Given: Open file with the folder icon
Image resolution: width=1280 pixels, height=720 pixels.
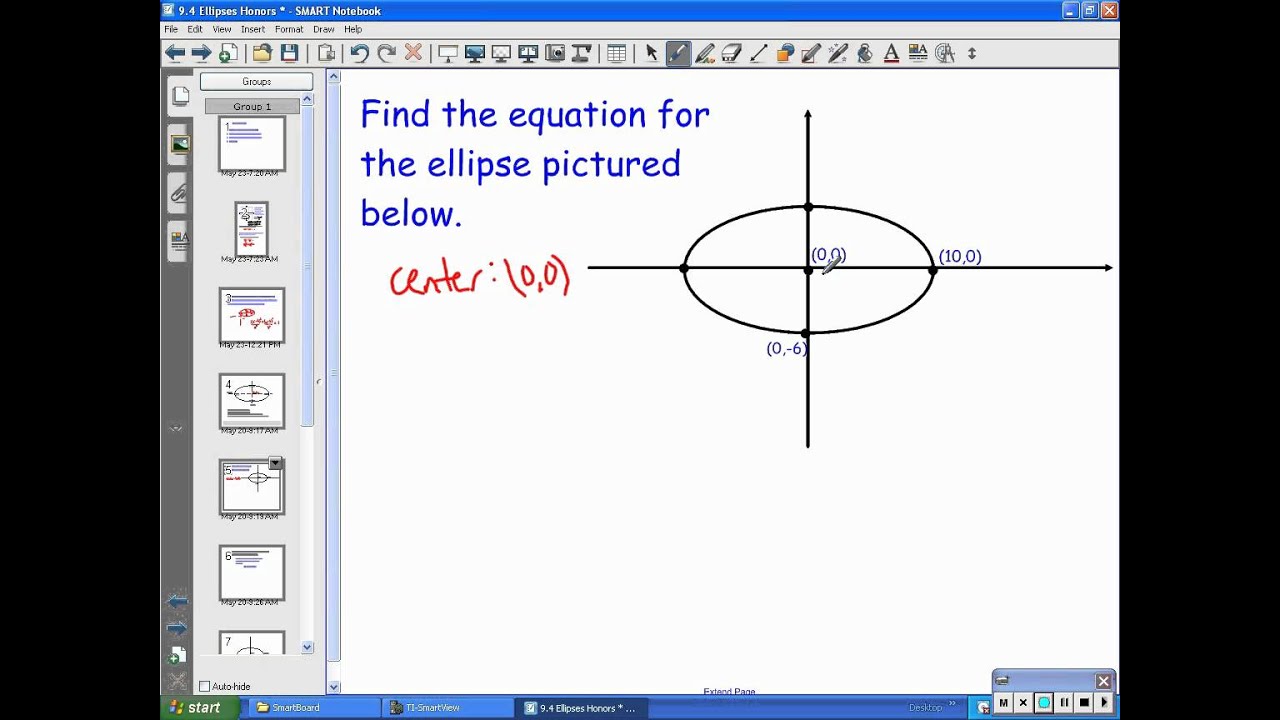Looking at the screenshot, I should (262, 53).
